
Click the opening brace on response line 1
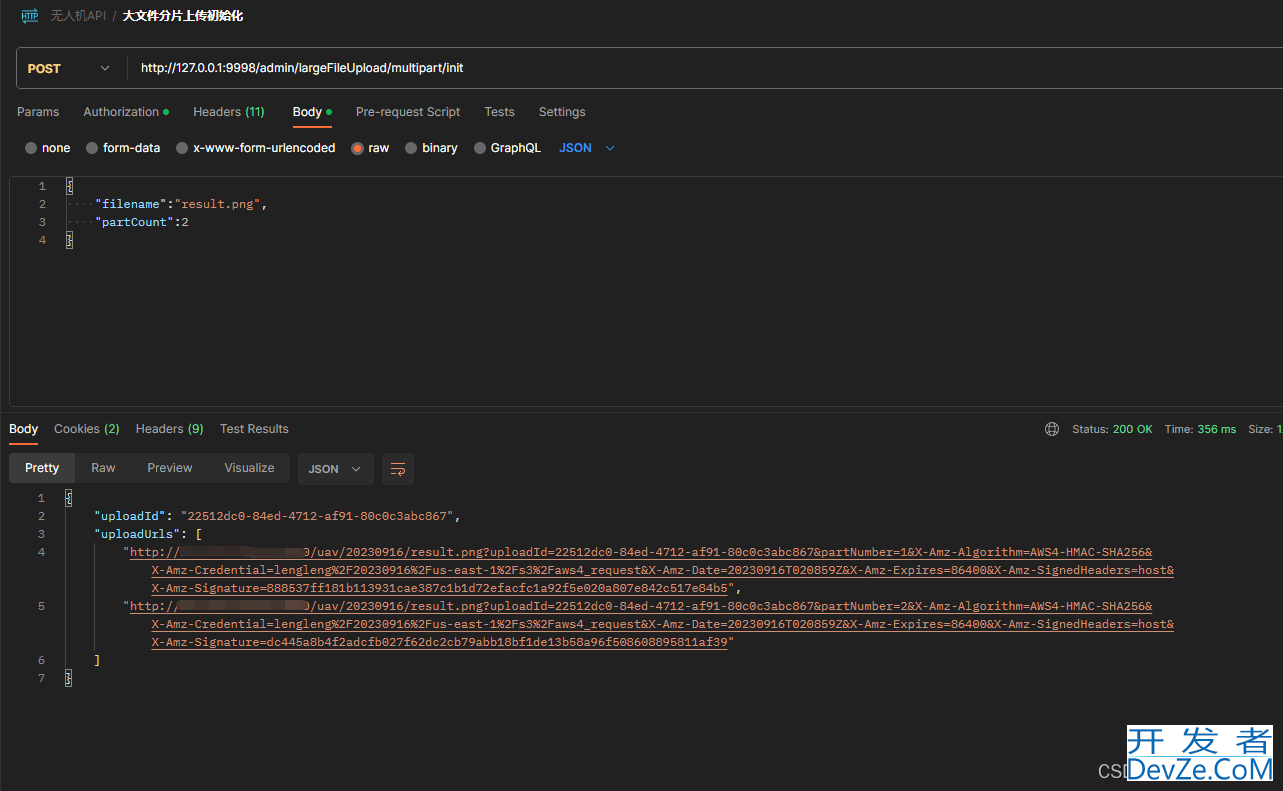pyautogui.click(x=69, y=498)
